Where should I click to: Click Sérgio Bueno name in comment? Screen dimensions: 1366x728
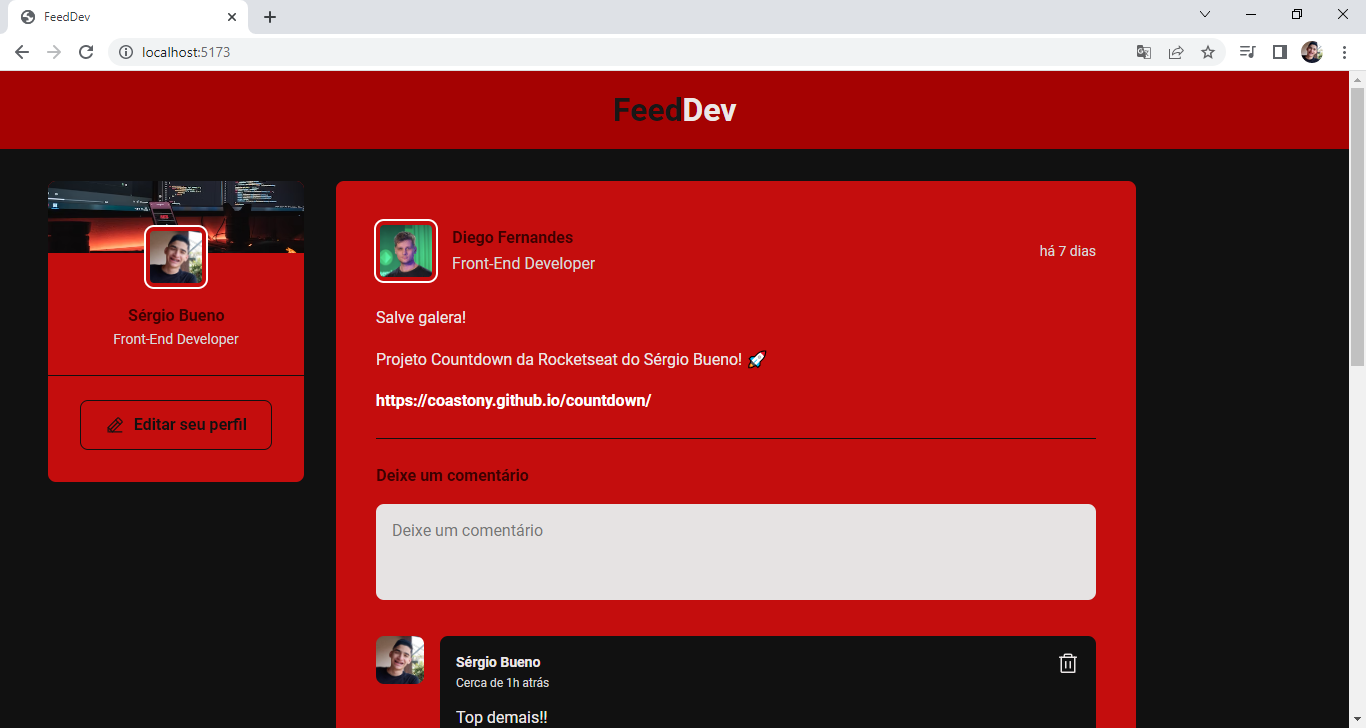coord(498,662)
